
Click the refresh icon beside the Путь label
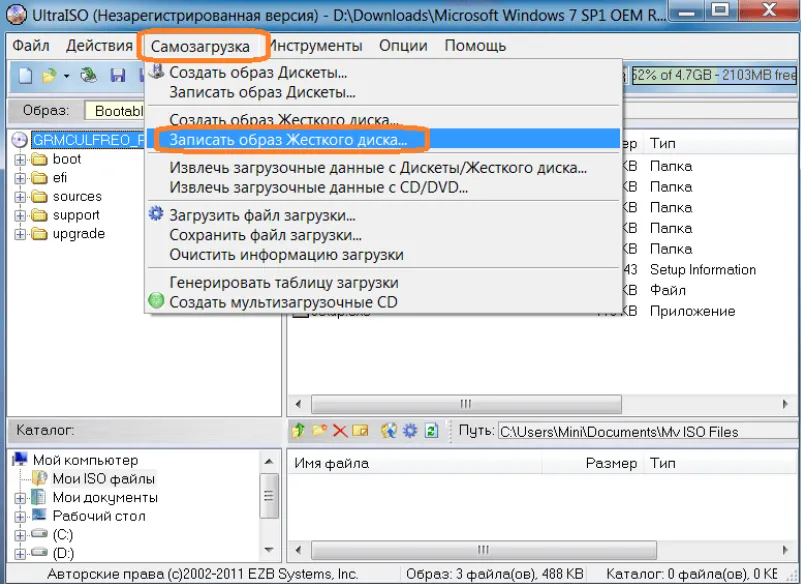click(x=431, y=431)
